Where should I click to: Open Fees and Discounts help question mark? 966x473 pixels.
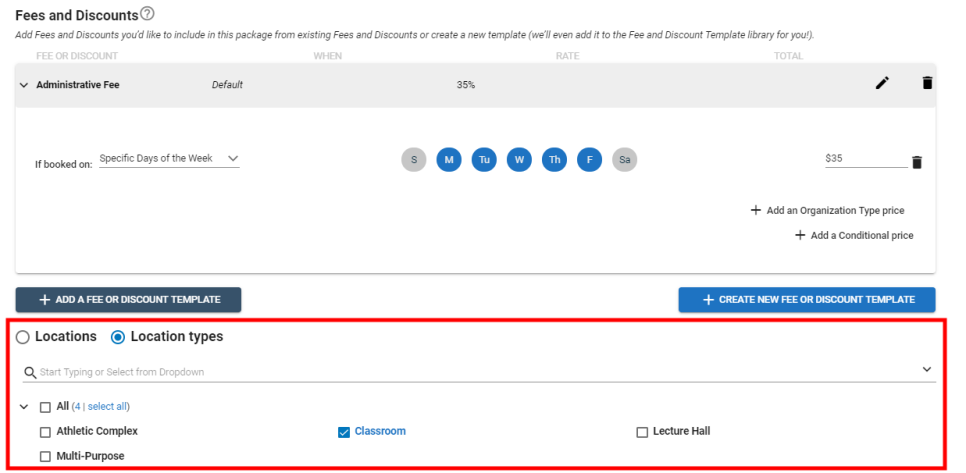[x=147, y=13]
